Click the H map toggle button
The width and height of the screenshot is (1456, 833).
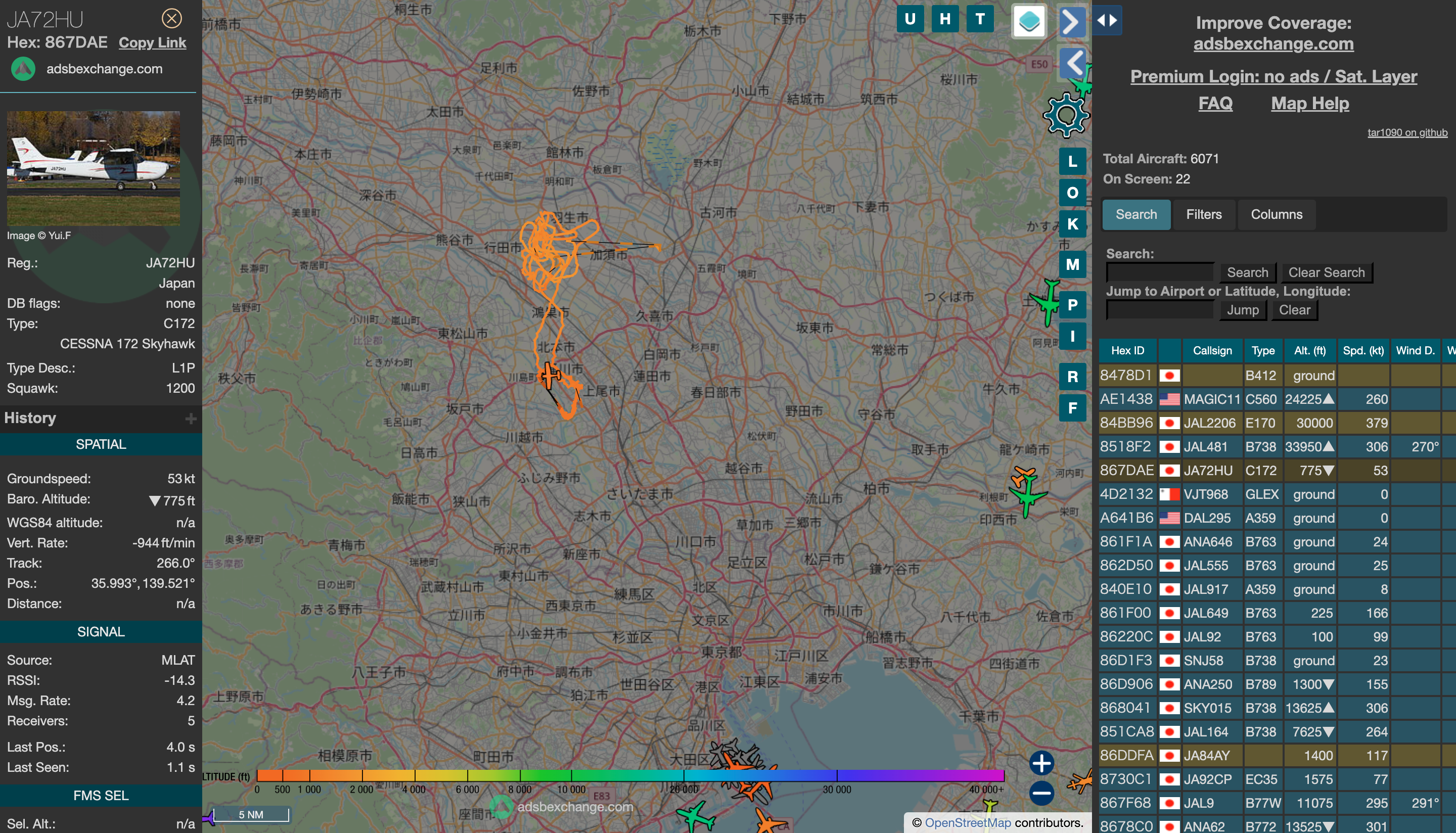click(945, 19)
